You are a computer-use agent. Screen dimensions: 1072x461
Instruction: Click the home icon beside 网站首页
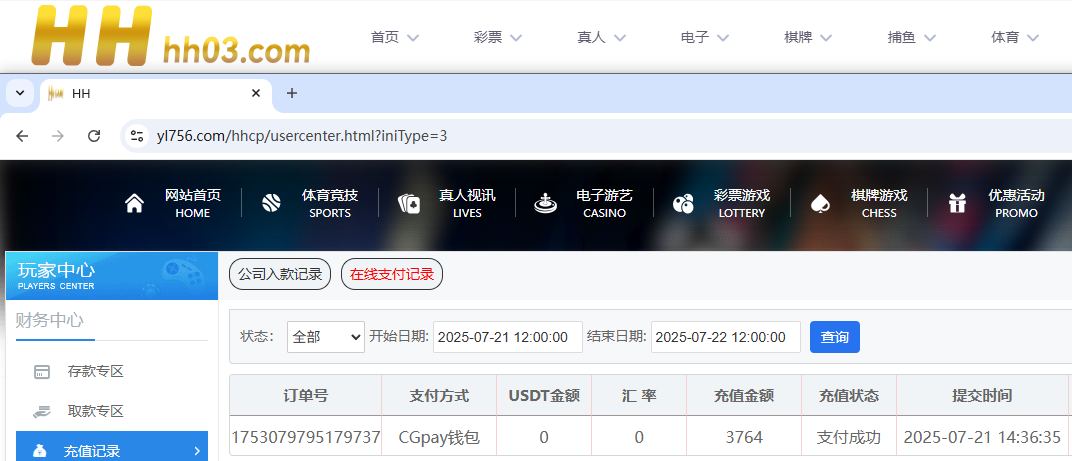tap(134, 204)
